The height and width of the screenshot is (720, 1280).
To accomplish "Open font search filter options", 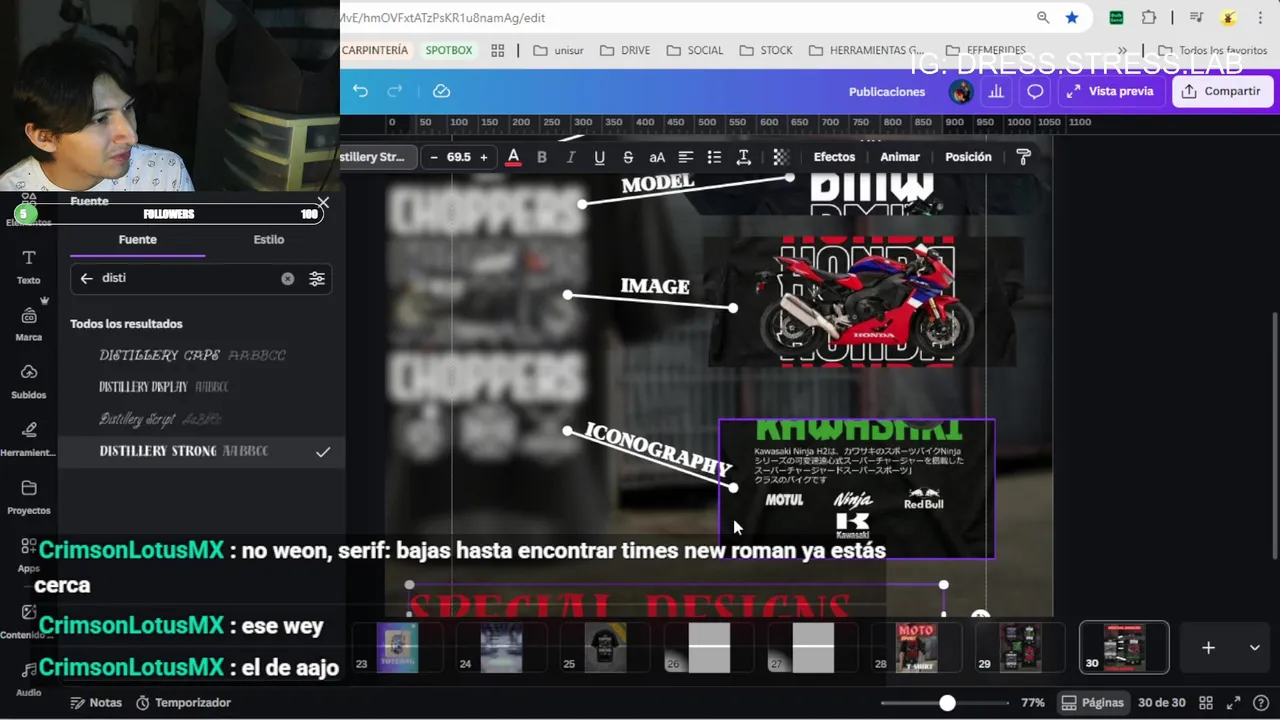I will coord(317,279).
